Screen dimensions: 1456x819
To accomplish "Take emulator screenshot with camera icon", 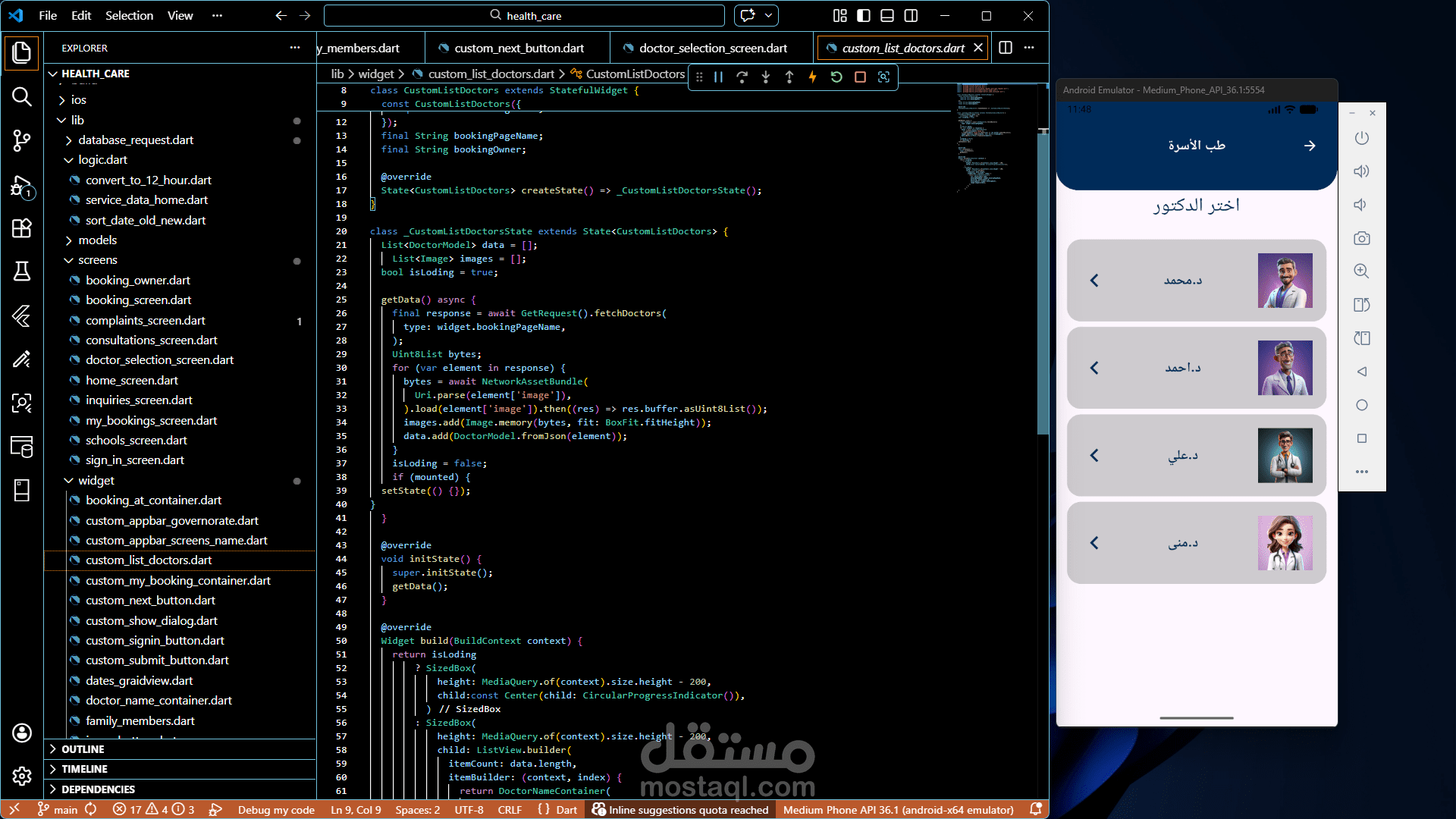I will 1362,238.
